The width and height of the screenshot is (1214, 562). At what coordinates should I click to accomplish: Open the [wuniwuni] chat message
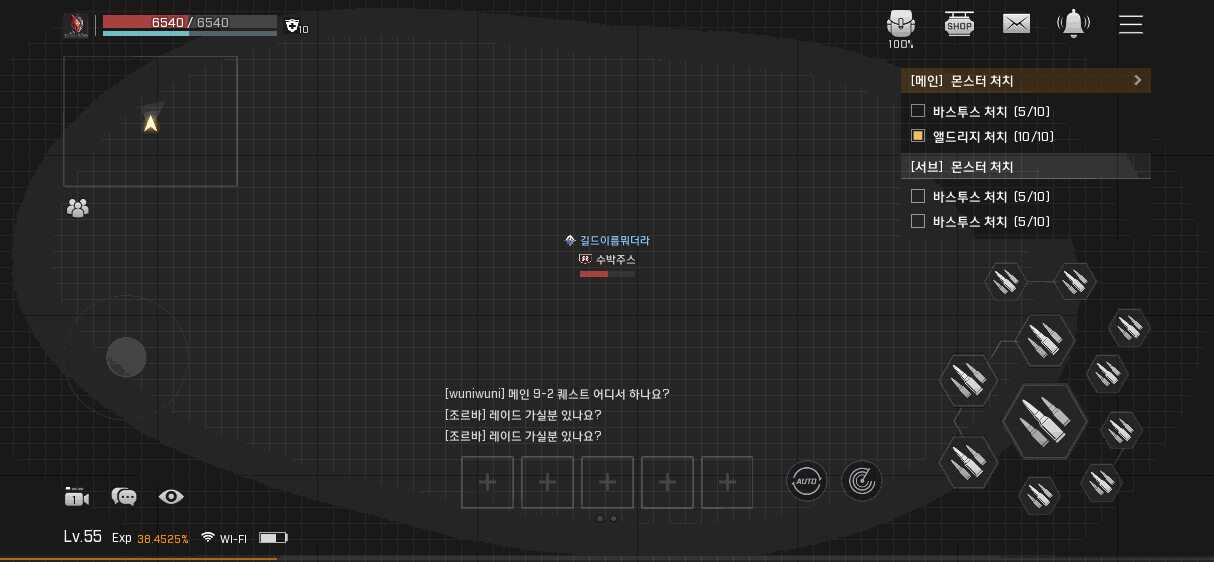557,394
